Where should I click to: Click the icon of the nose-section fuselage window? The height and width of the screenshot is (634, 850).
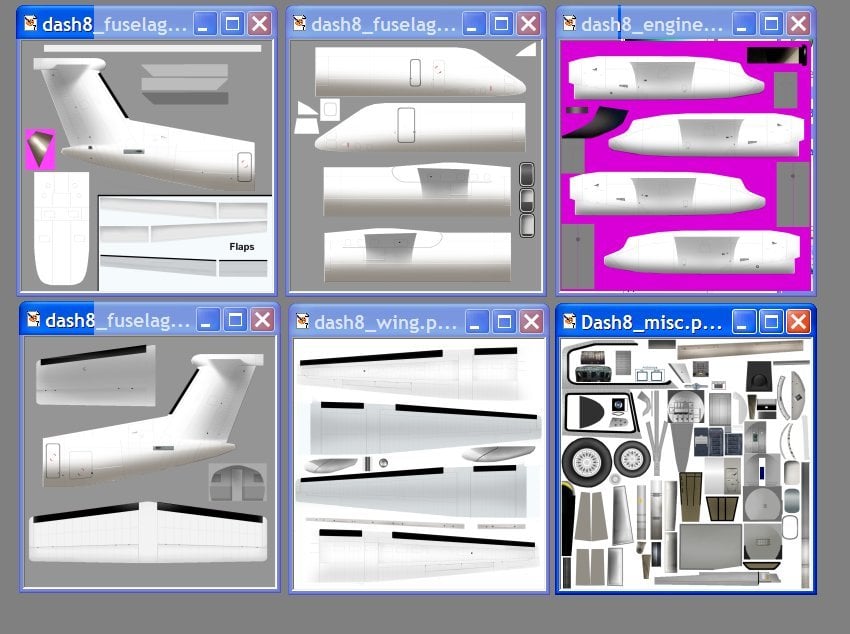pyautogui.click(x=300, y=23)
